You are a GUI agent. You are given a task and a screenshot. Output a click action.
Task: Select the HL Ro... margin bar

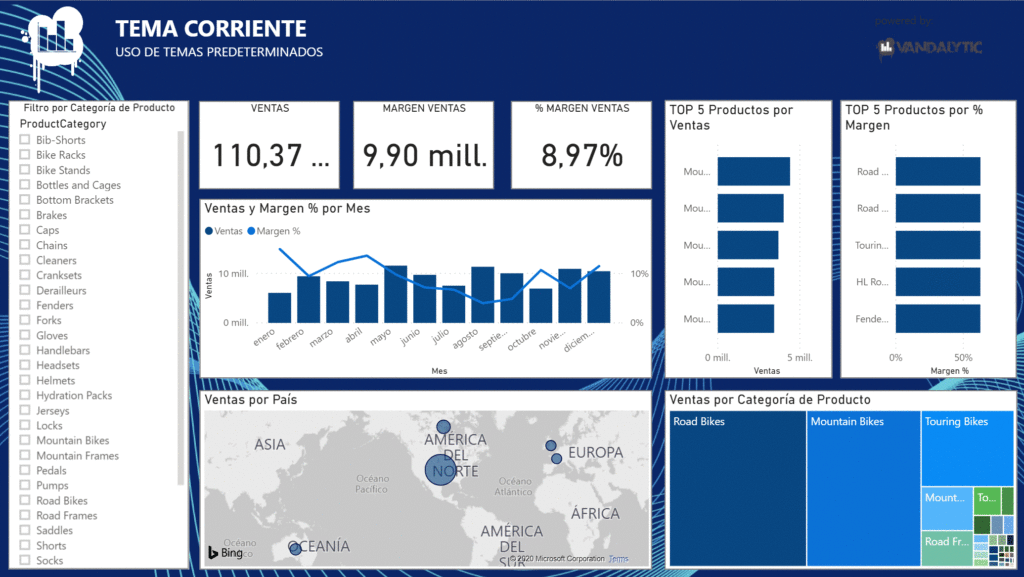coord(938,281)
